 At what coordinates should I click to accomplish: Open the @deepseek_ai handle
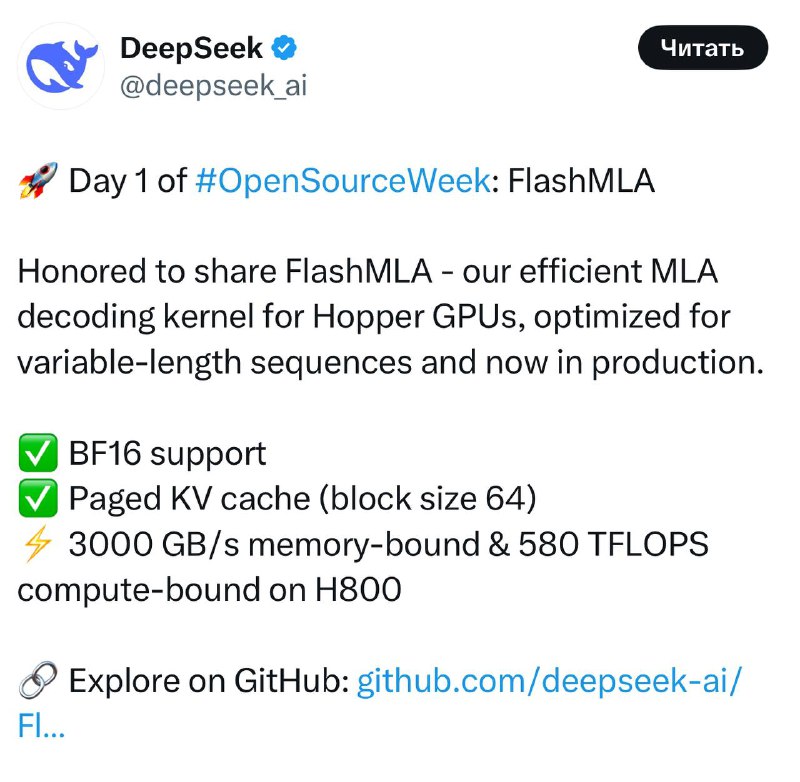[214, 85]
